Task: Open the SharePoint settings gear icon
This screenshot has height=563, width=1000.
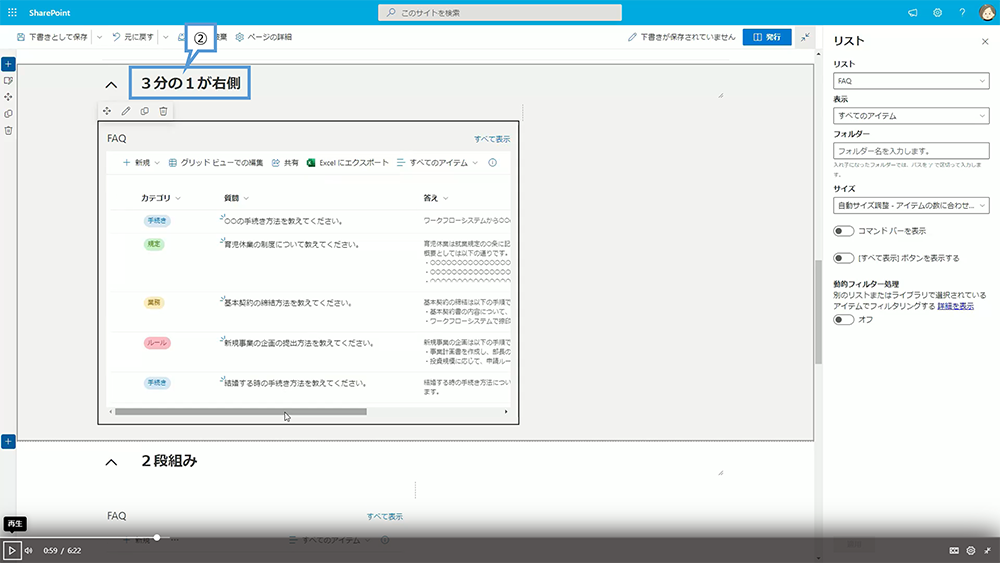Action: point(938,12)
